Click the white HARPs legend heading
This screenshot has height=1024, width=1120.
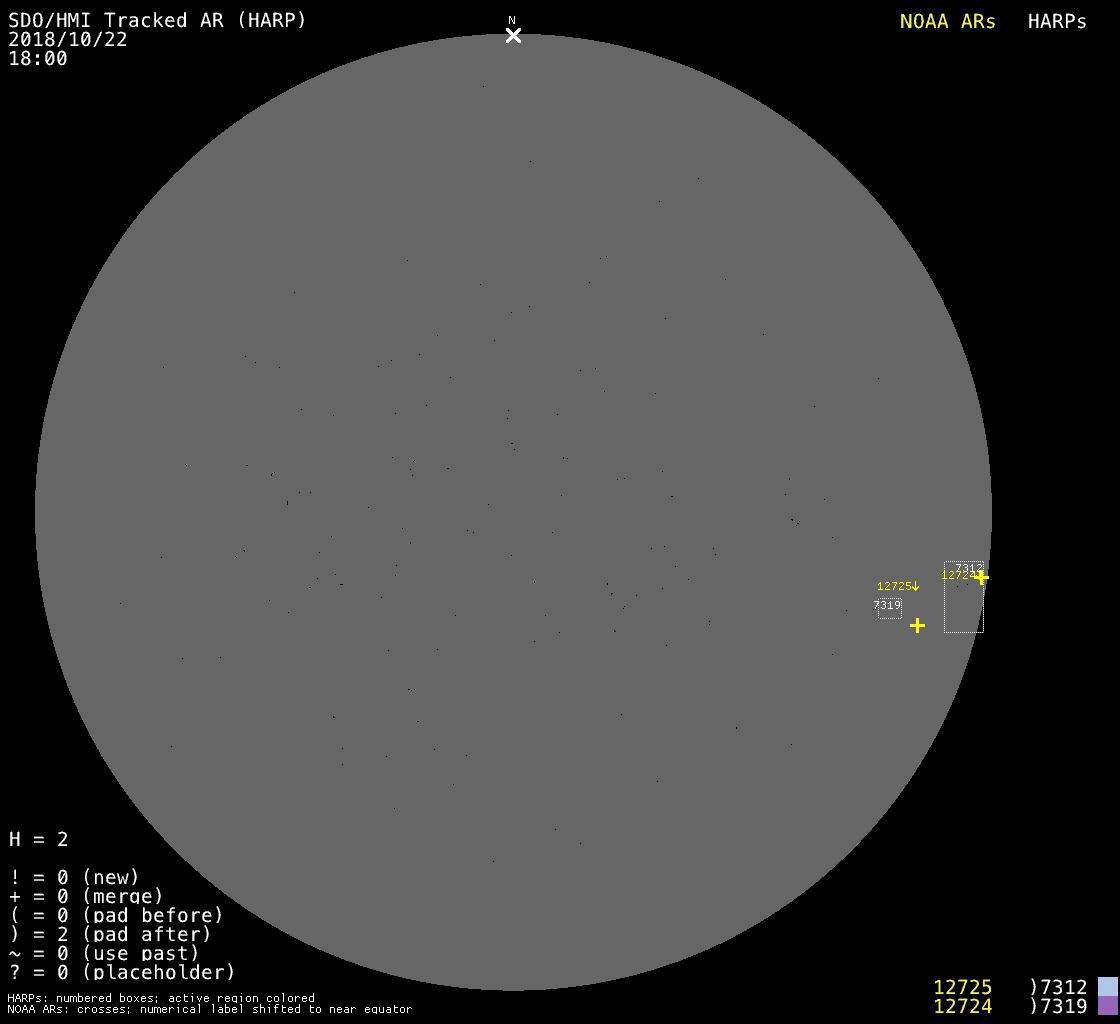click(1057, 22)
